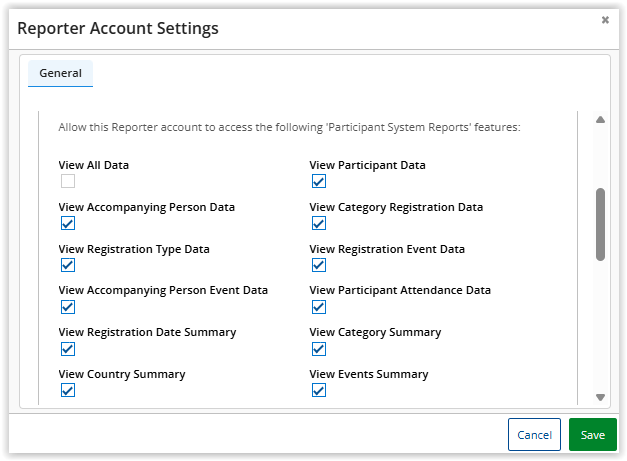This screenshot has width=627, height=461.
Task: Switch to the General tab
Action: coord(60,73)
